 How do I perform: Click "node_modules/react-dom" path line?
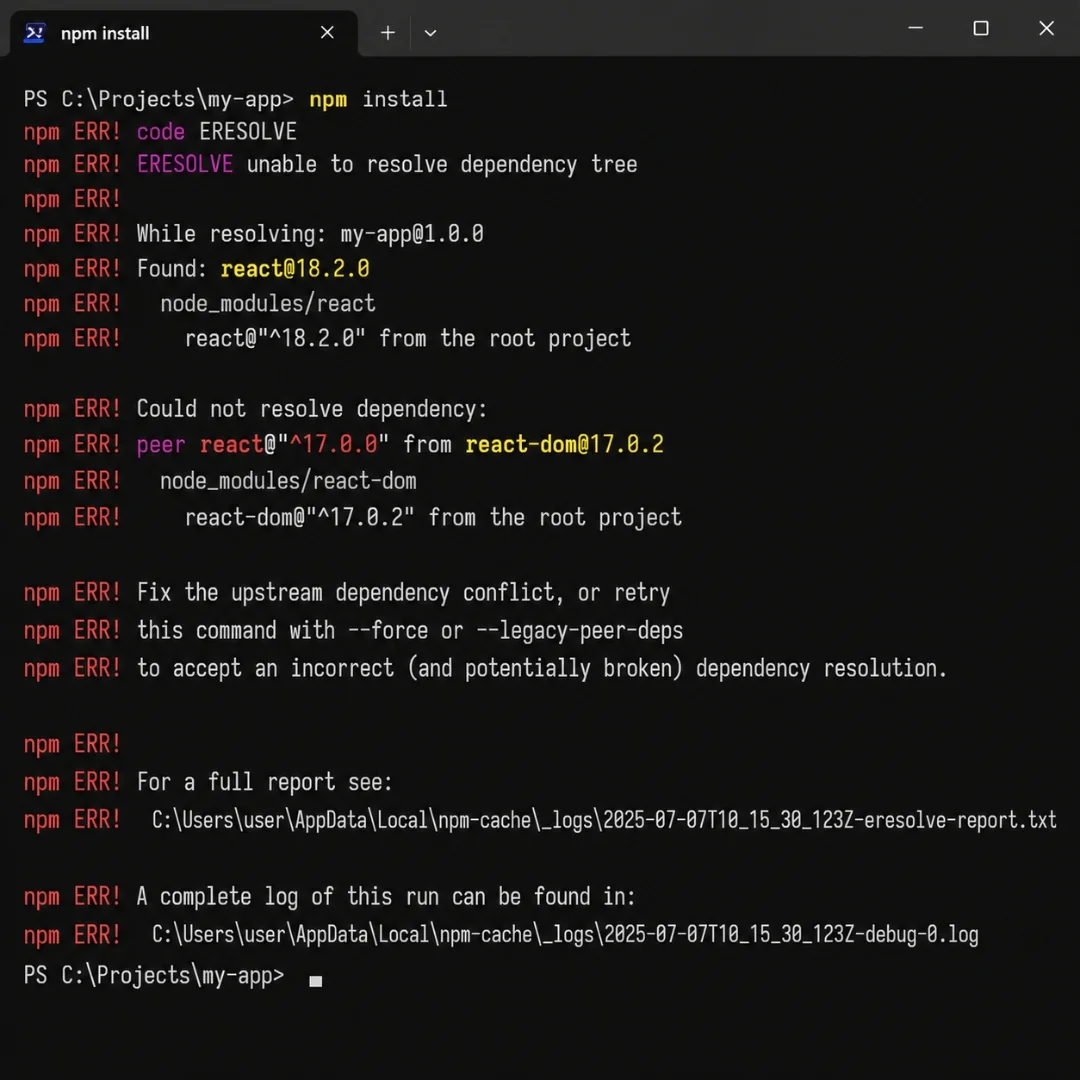[288, 481]
